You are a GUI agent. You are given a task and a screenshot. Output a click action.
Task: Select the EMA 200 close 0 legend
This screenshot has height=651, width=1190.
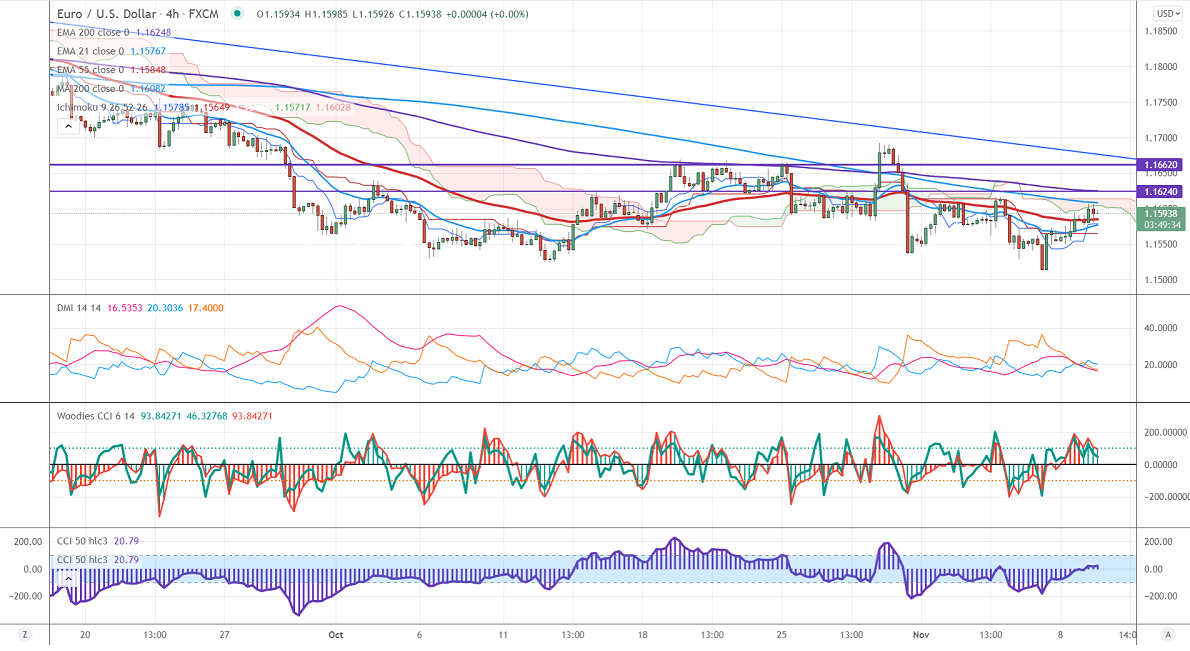[x=93, y=33]
